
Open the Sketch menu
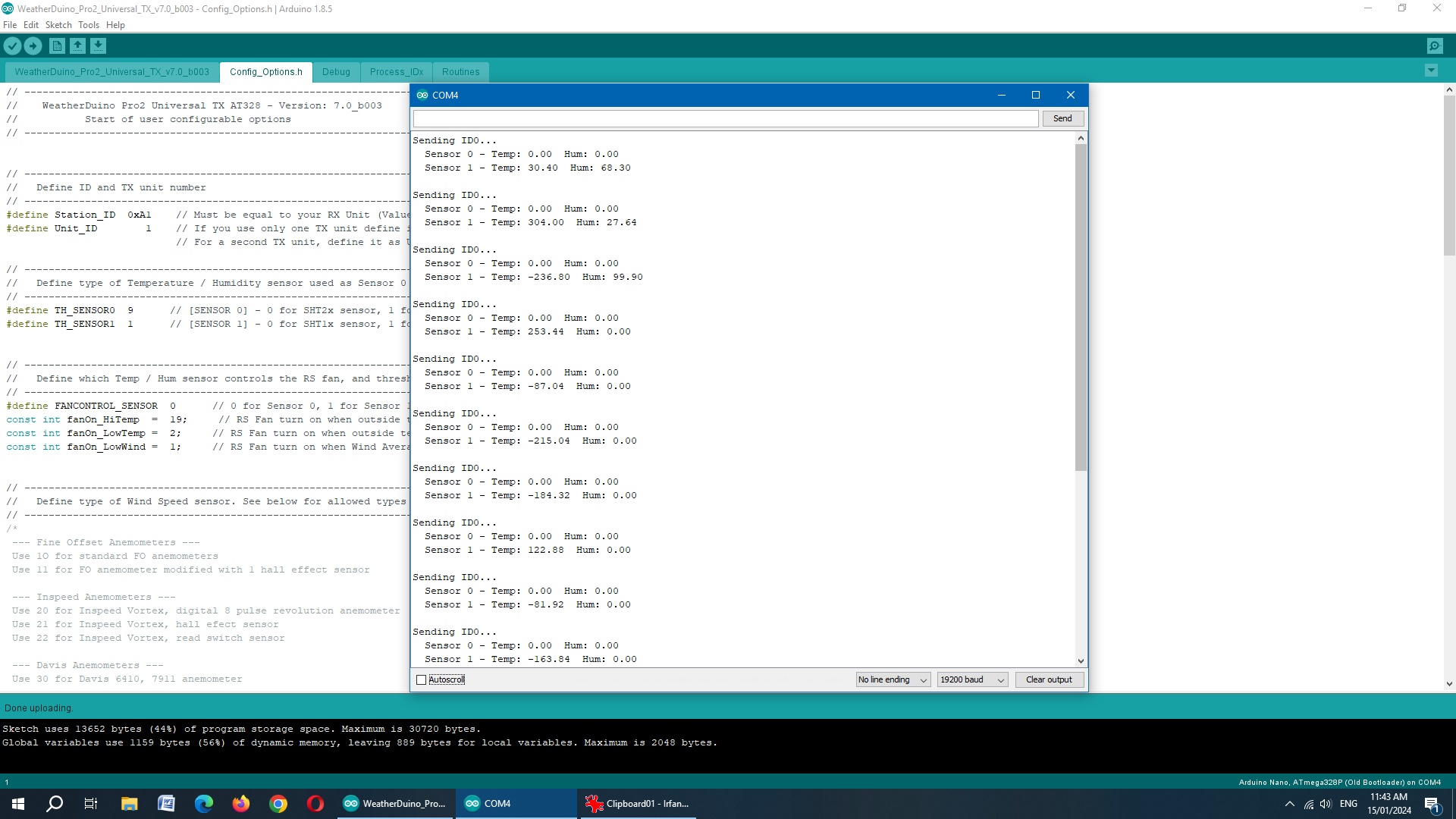[58, 25]
